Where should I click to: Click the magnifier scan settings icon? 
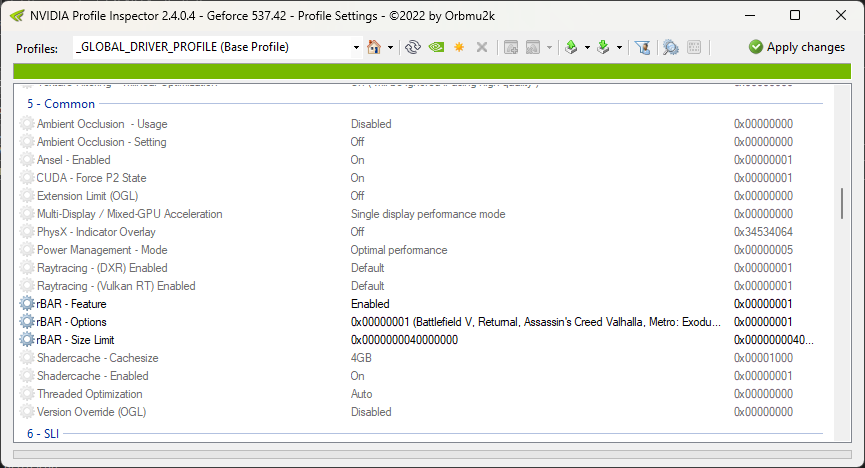coord(671,47)
